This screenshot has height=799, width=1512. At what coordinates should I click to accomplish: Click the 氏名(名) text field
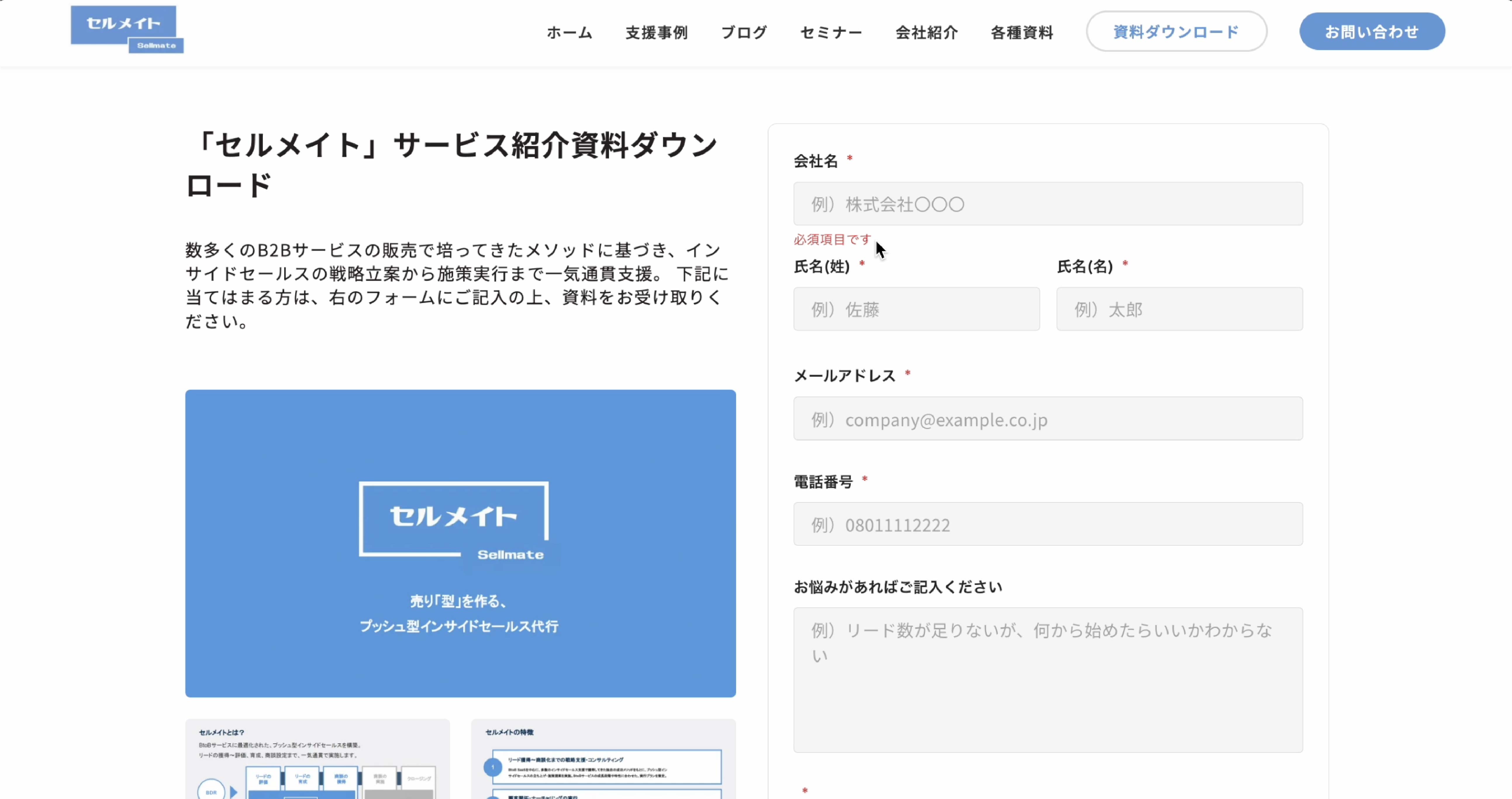(x=1179, y=309)
